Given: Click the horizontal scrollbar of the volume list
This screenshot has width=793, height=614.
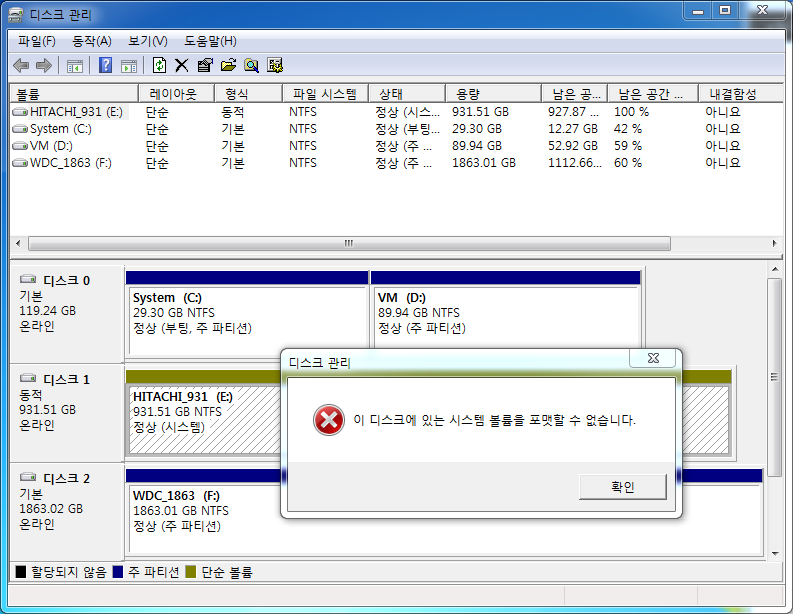Looking at the screenshot, I should 349,243.
